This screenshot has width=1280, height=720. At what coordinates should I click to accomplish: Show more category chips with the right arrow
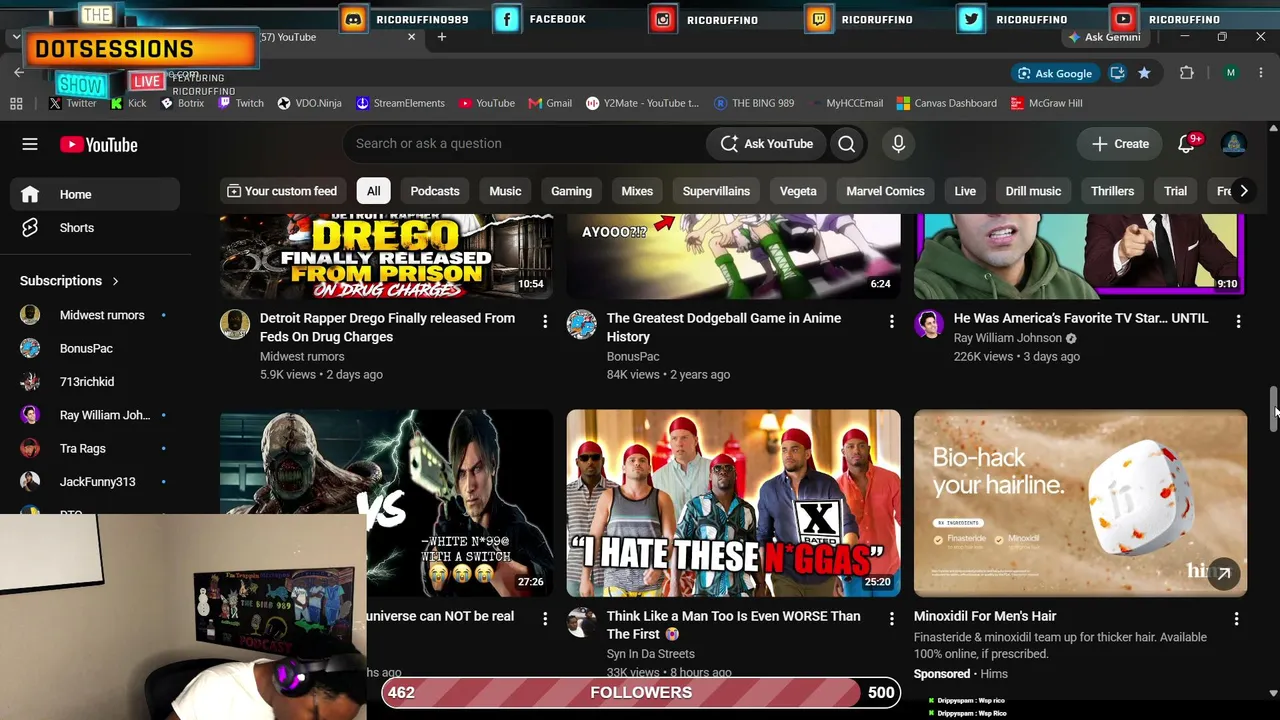[1243, 191]
